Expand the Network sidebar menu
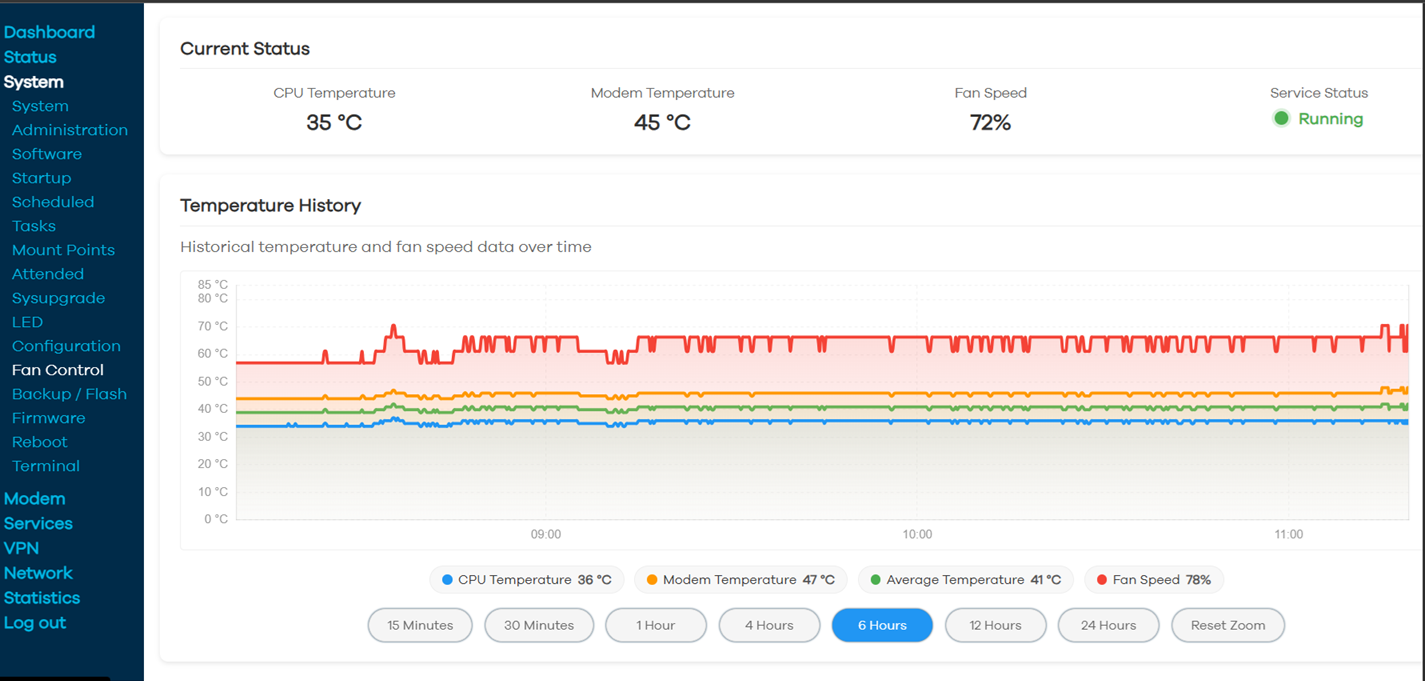Screen dimensions: 1425x681 pos(38,573)
